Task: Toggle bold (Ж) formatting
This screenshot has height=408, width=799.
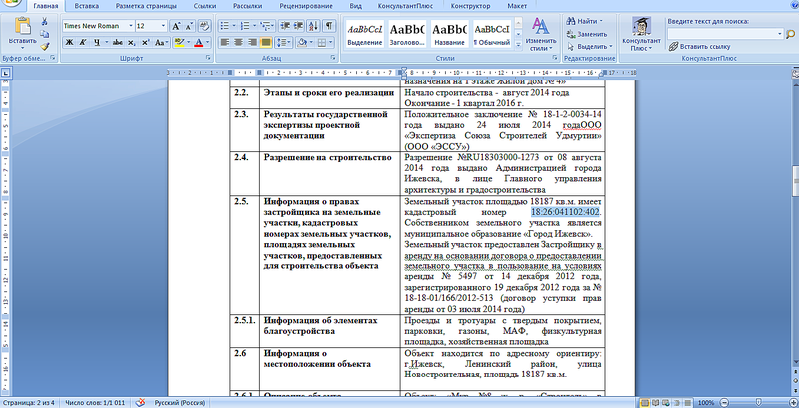Action: (70, 42)
